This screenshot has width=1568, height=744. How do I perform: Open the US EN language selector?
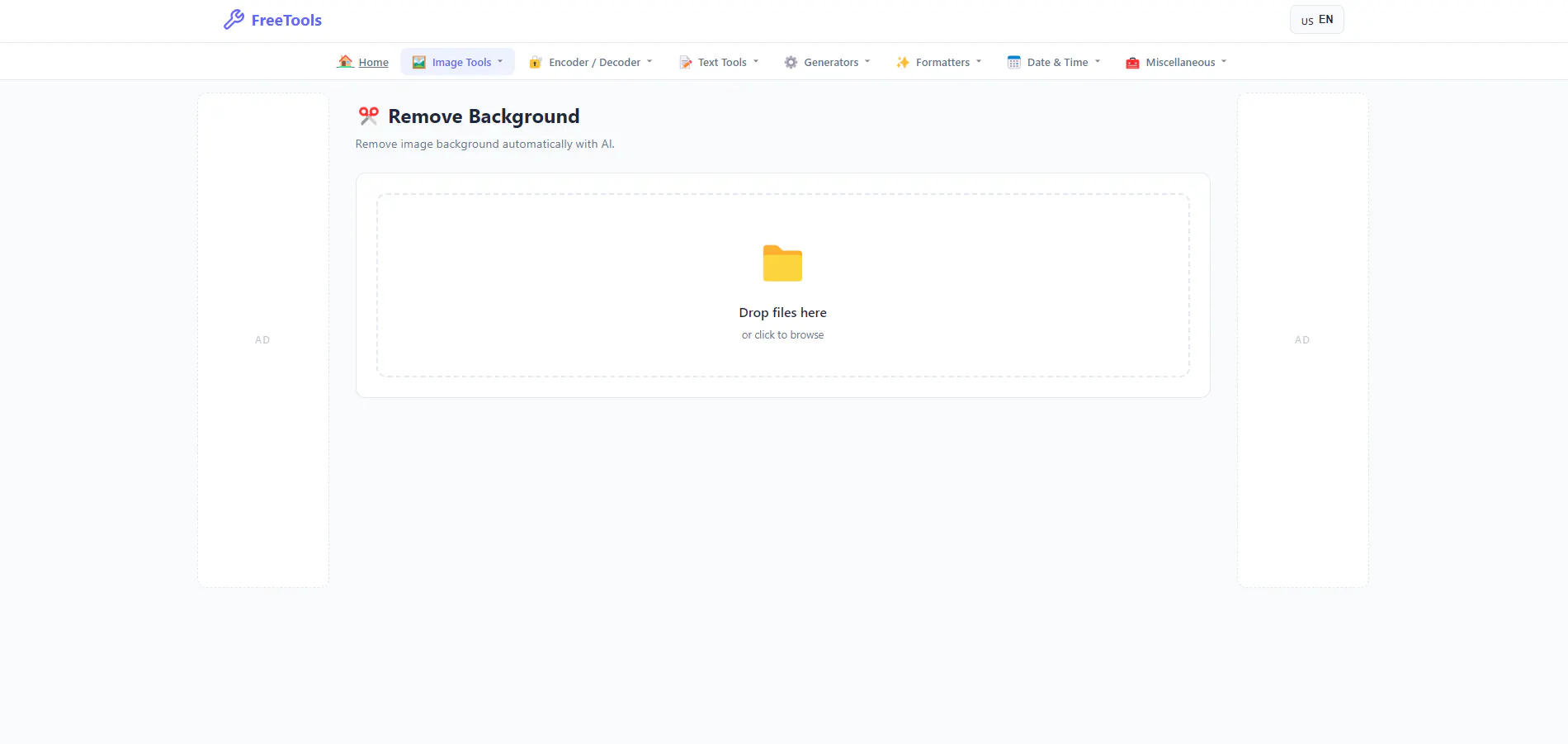point(1317,20)
